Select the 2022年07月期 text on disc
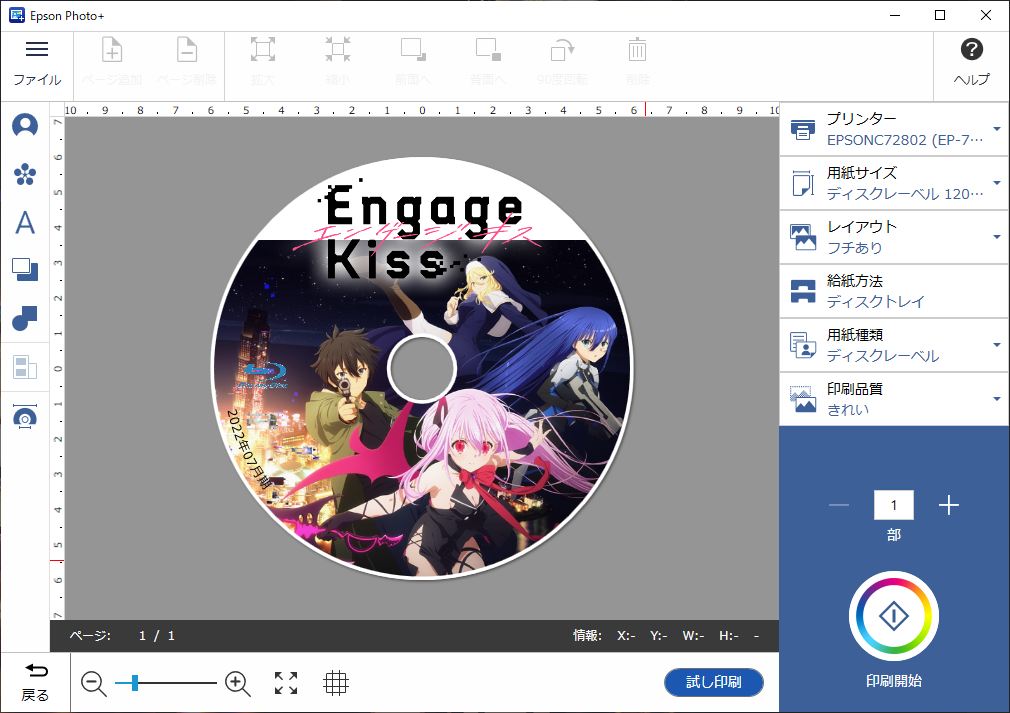 249,448
